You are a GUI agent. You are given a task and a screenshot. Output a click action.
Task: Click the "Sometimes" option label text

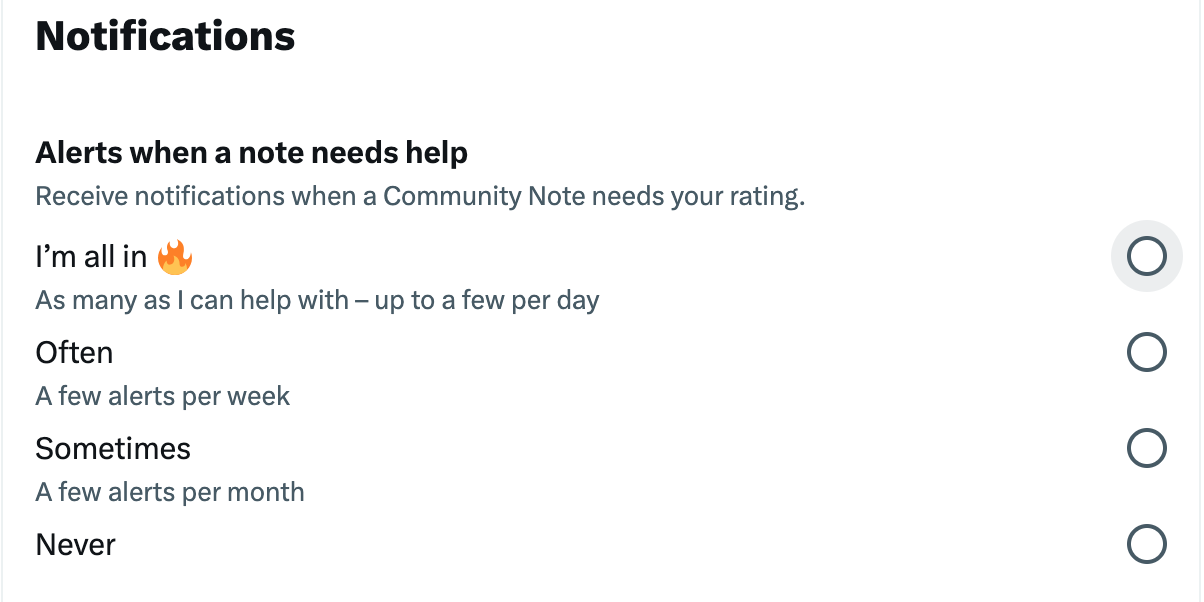[x=113, y=448]
